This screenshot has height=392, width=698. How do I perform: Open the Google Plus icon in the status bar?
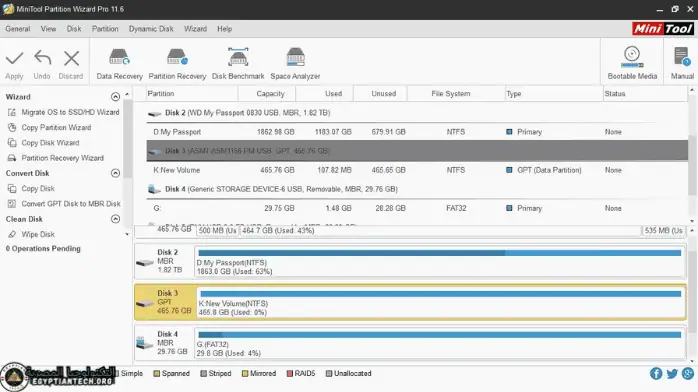pos(688,374)
